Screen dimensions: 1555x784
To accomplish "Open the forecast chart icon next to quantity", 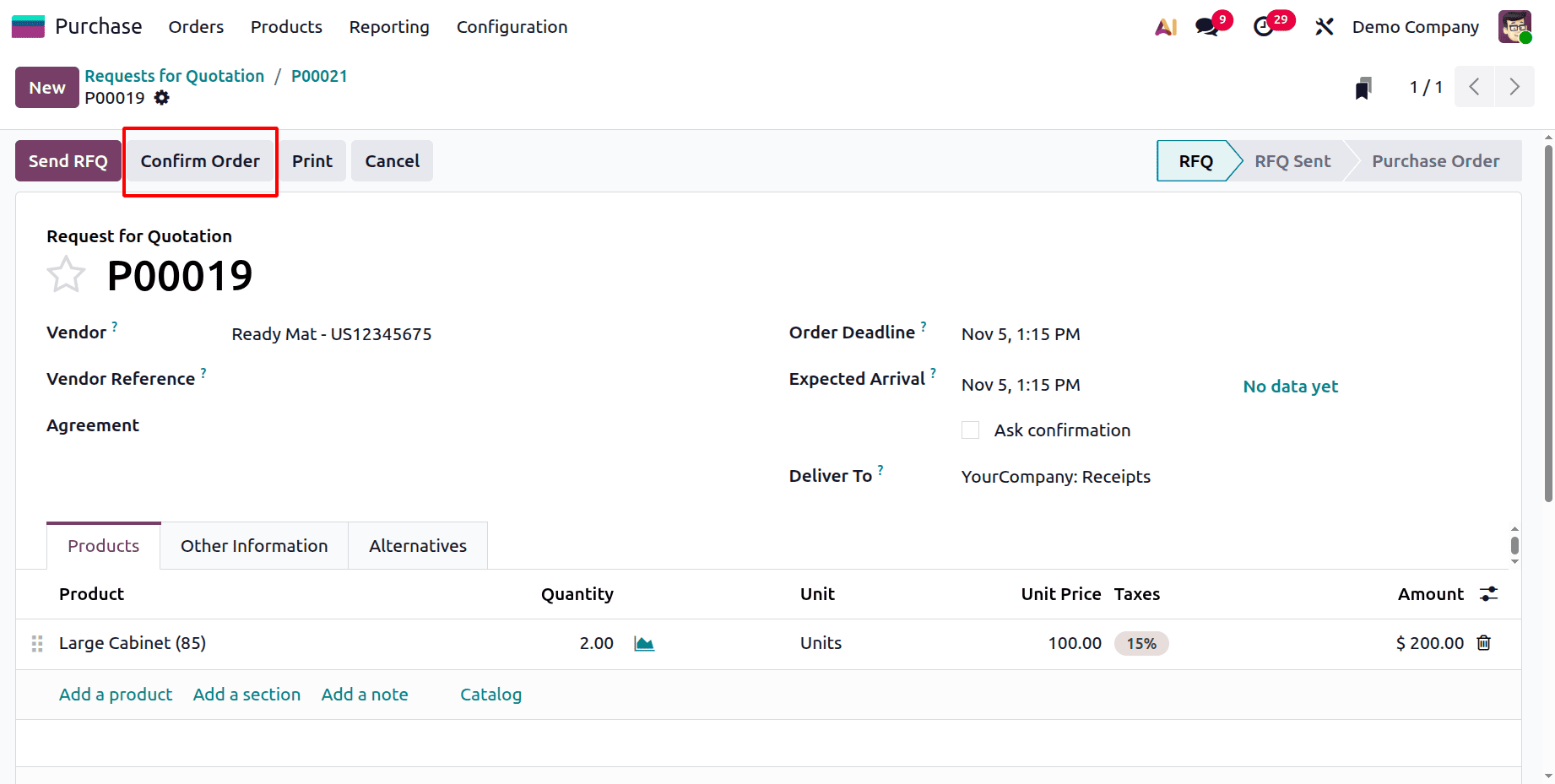I will (x=644, y=643).
